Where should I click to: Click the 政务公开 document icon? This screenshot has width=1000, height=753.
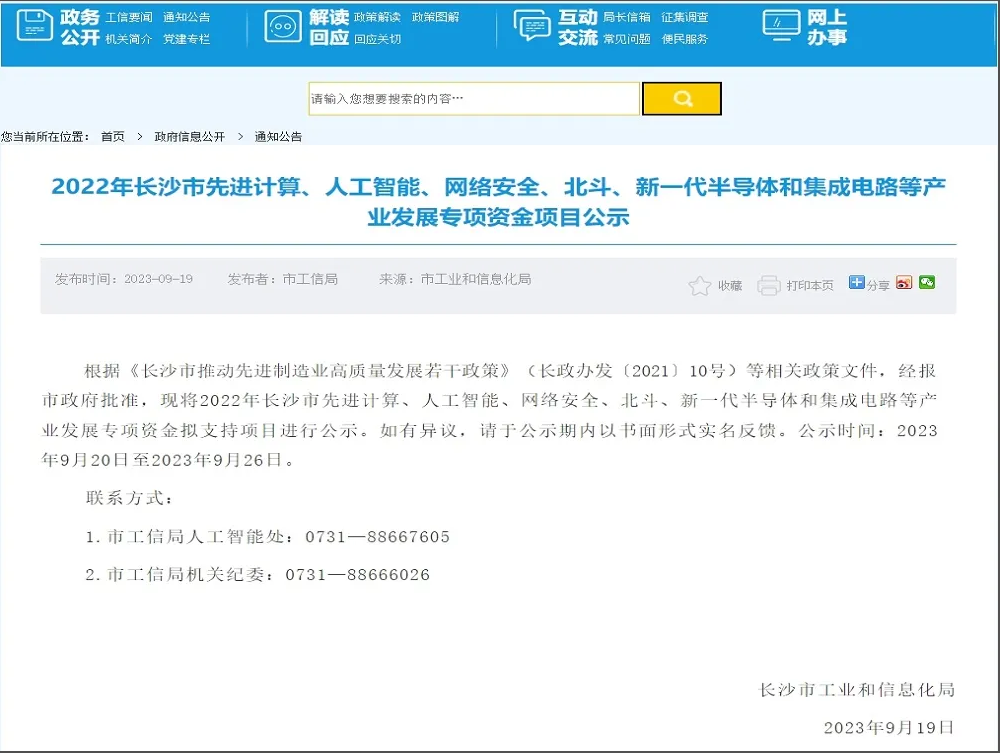click(x=36, y=27)
